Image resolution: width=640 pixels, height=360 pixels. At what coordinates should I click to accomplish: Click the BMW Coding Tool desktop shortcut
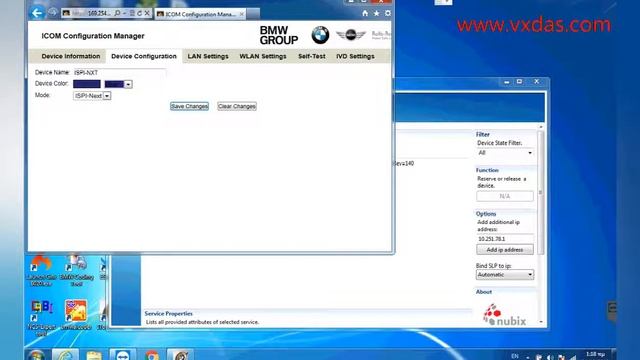[77, 271]
